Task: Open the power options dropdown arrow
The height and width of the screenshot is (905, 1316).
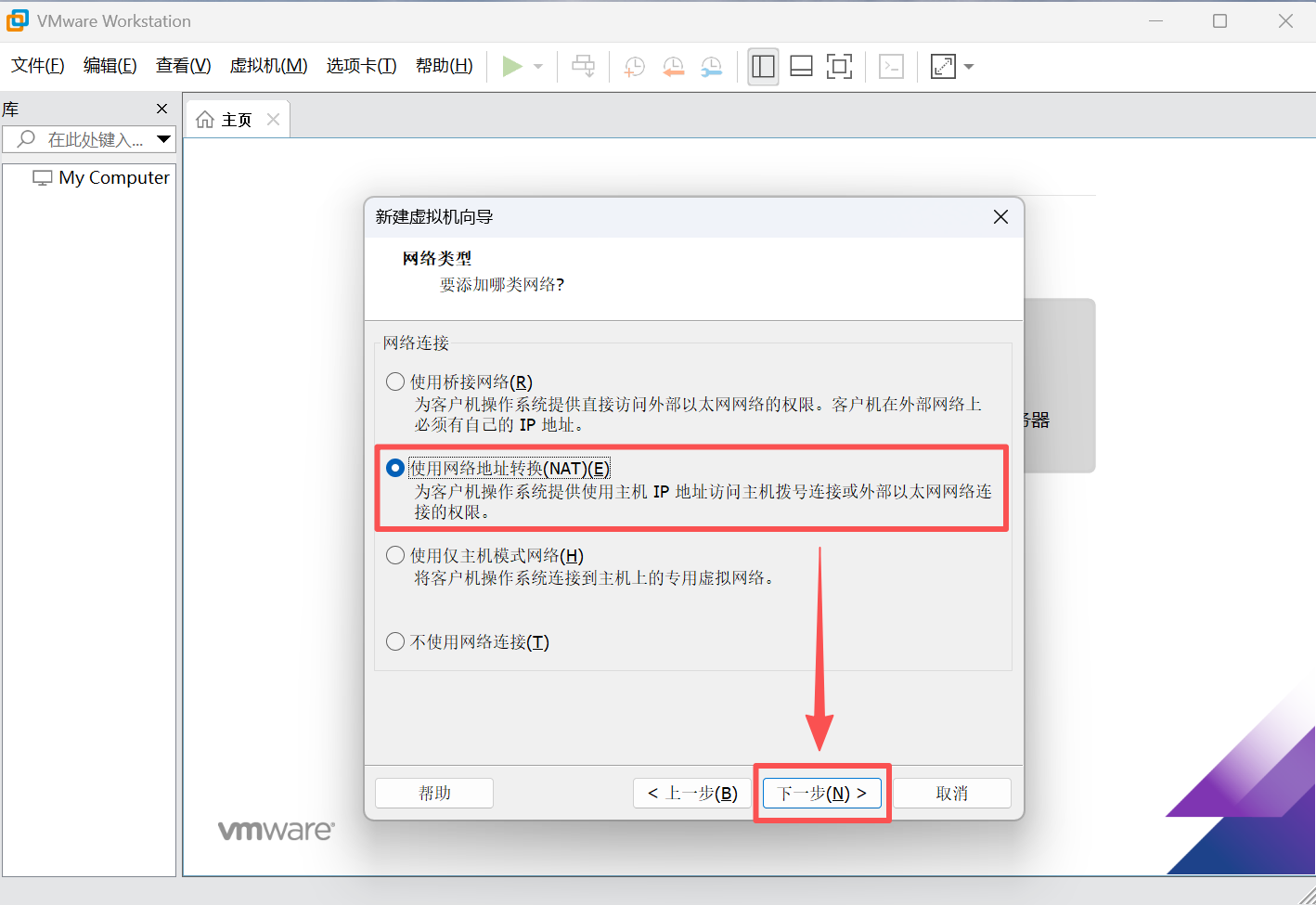Action: [x=538, y=67]
